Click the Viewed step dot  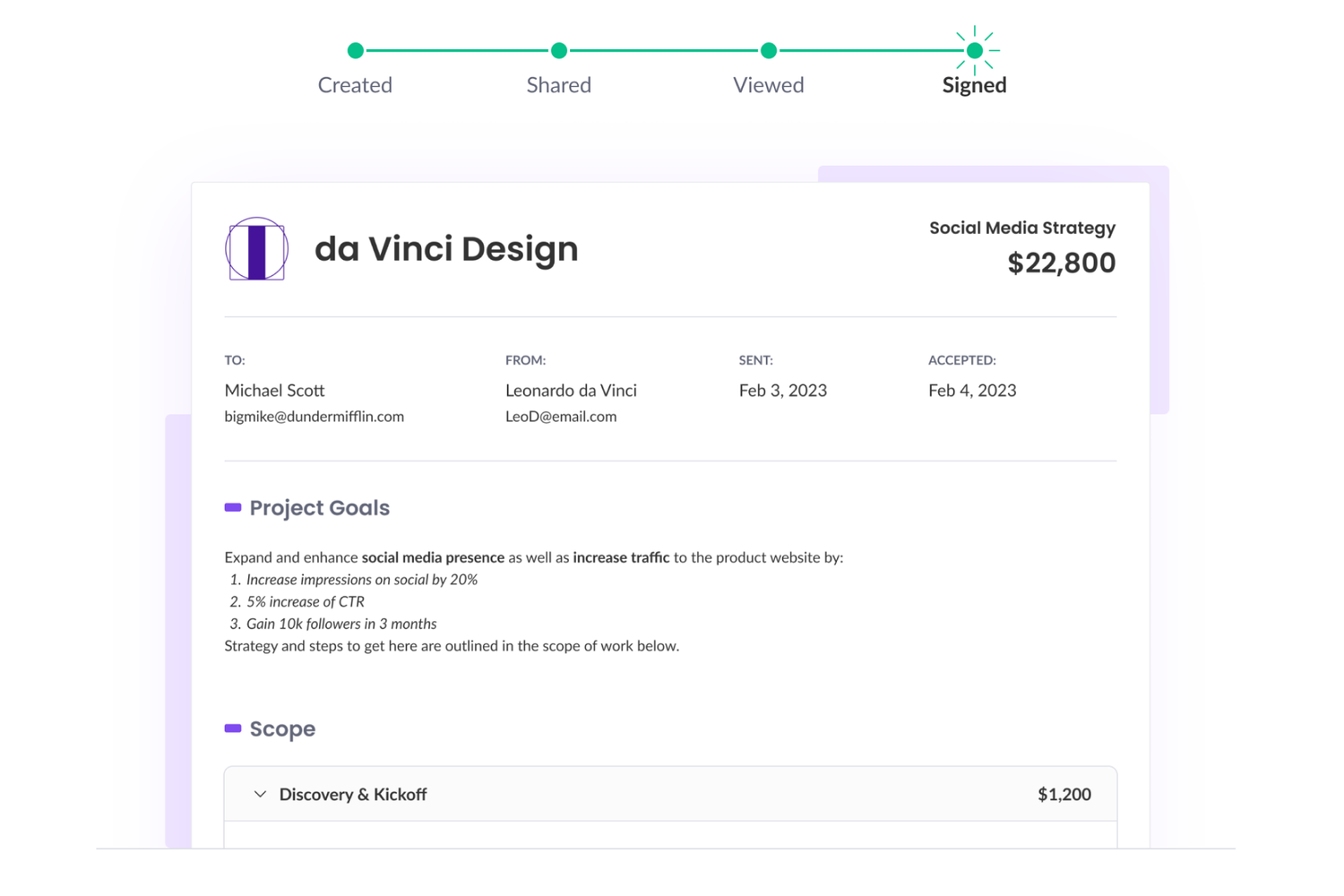769,51
